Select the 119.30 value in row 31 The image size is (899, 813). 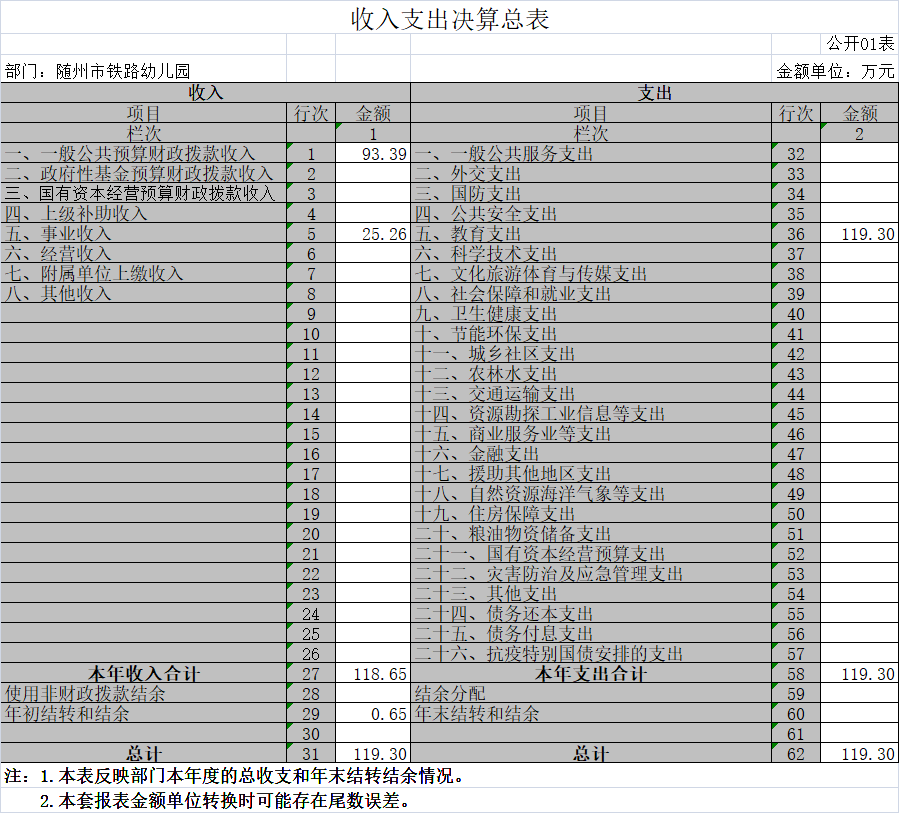click(x=373, y=753)
